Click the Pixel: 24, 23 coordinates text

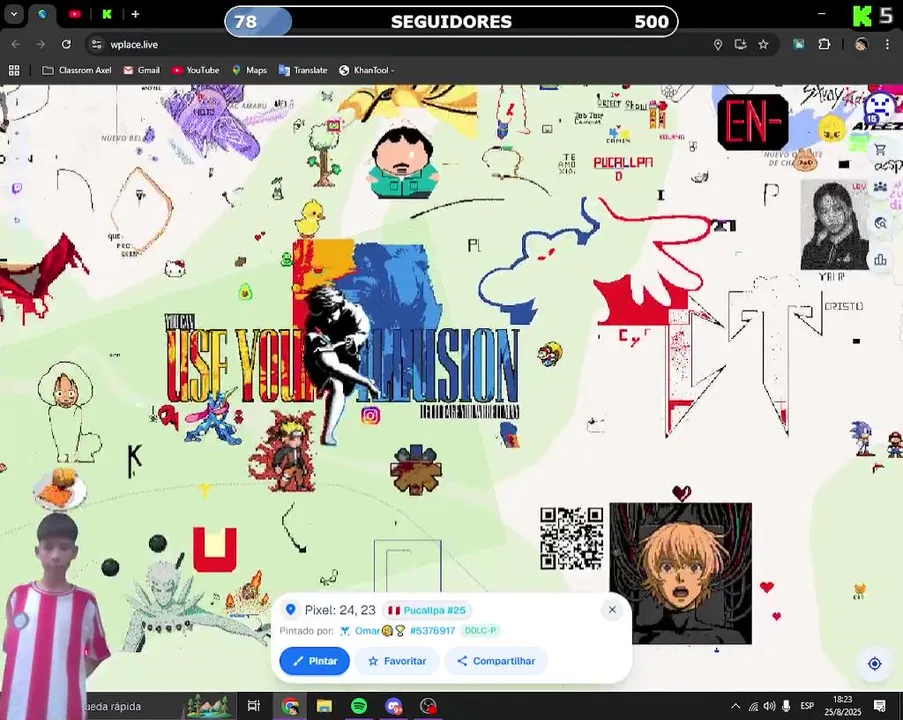click(340, 610)
